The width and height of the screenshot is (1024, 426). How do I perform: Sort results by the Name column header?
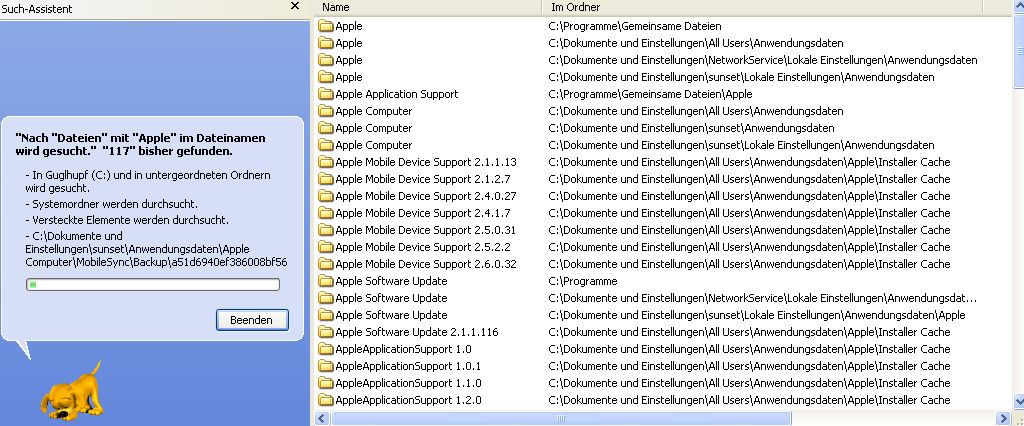(x=431, y=7)
